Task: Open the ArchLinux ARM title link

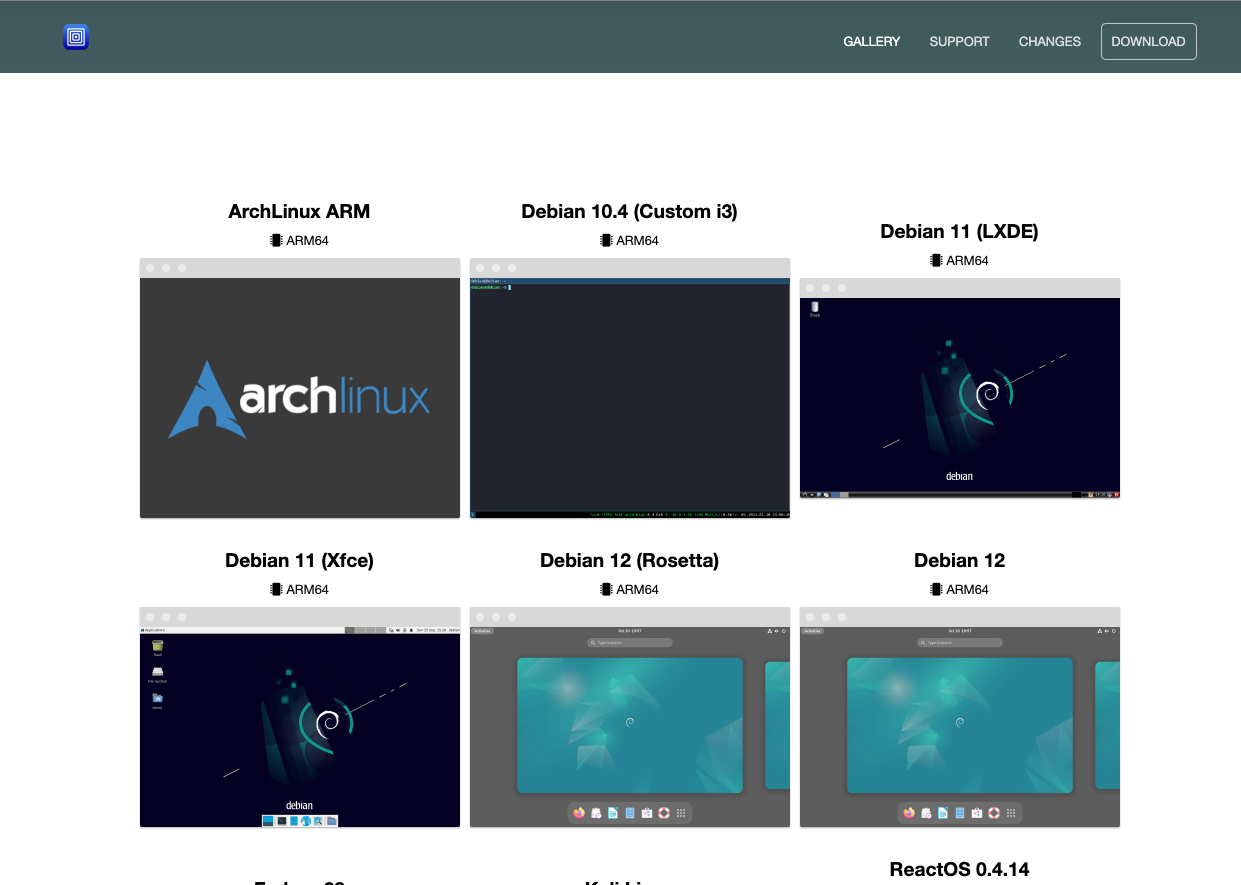Action: pyautogui.click(x=299, y=211)
